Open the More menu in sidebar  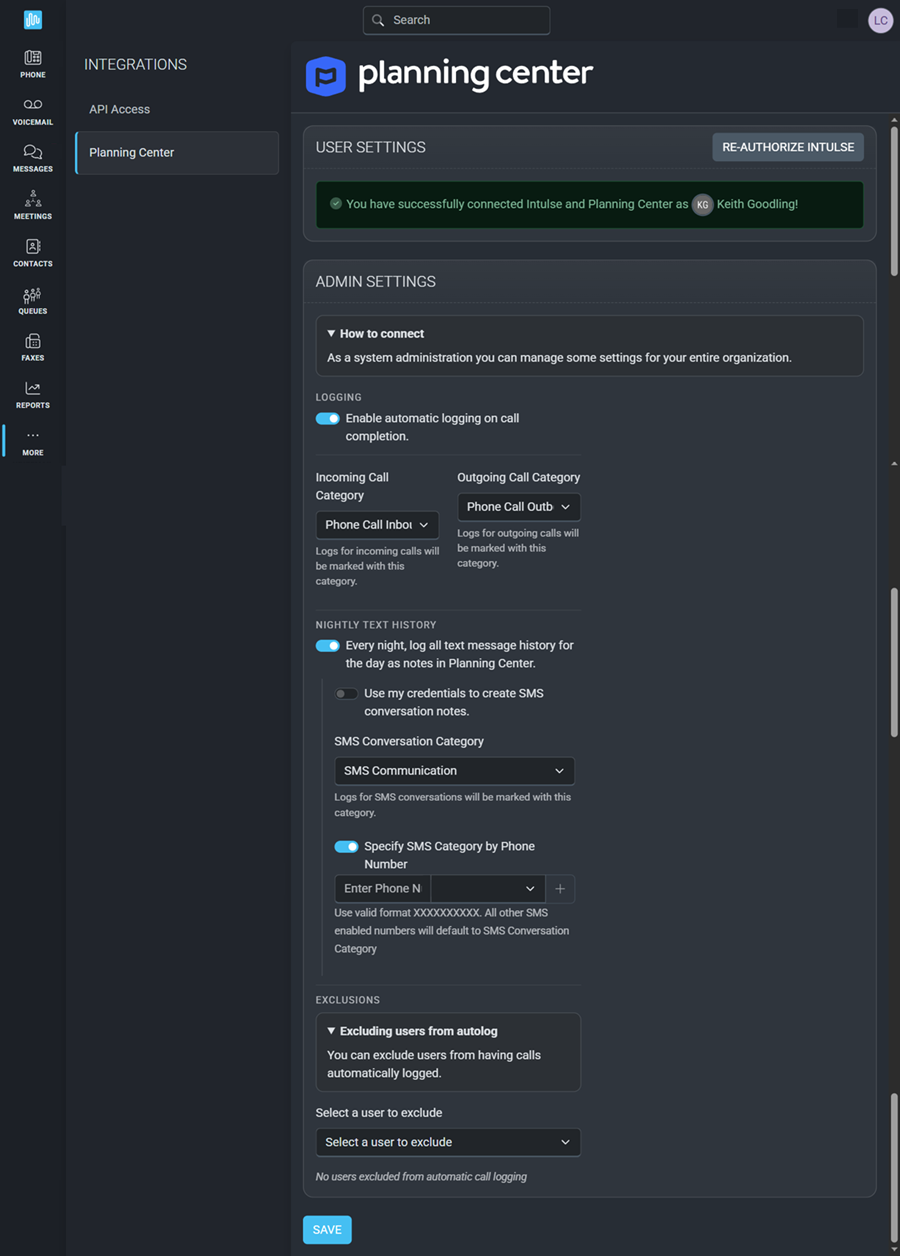click(x=33, y=442)
